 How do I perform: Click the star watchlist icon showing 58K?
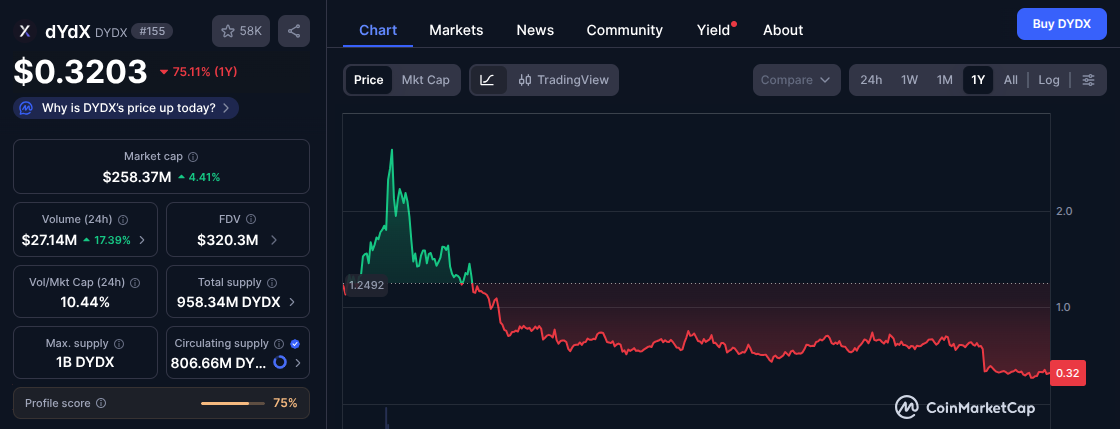[240, 31]
